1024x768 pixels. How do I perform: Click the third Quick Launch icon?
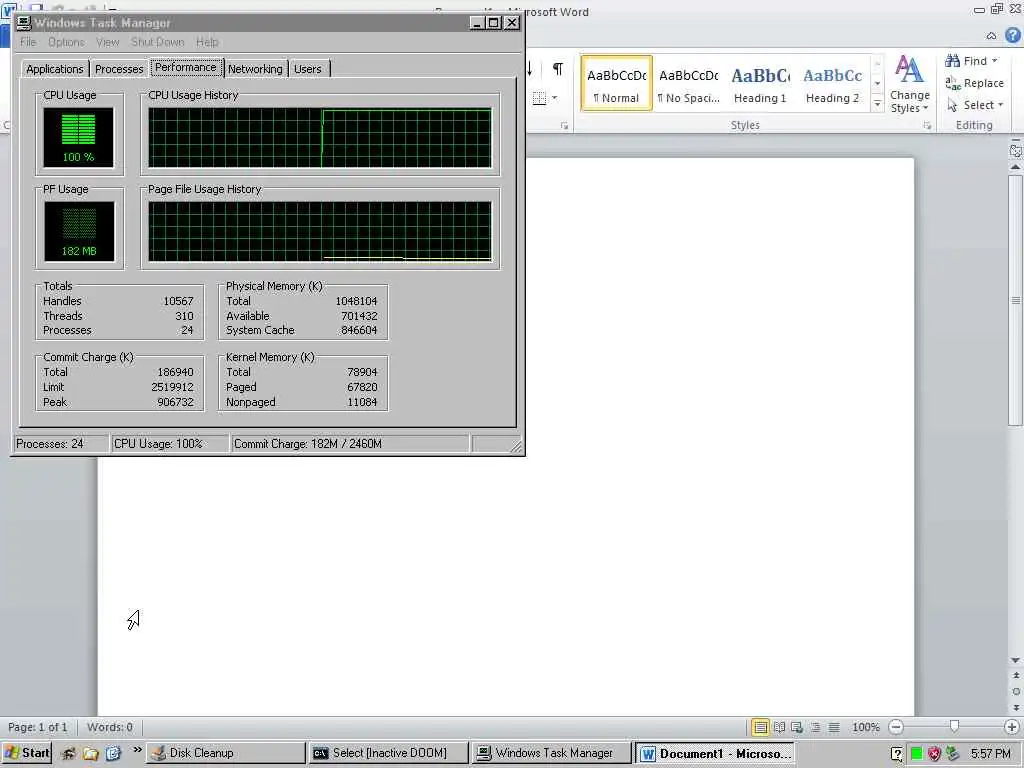113,753
